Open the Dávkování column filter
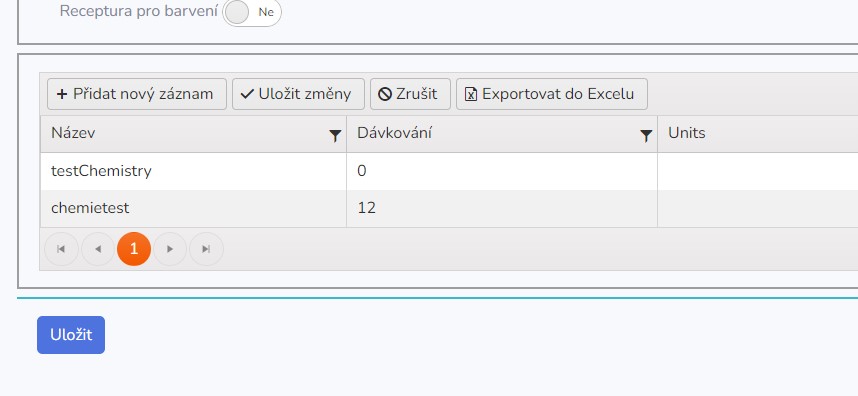 coord(646,136)
